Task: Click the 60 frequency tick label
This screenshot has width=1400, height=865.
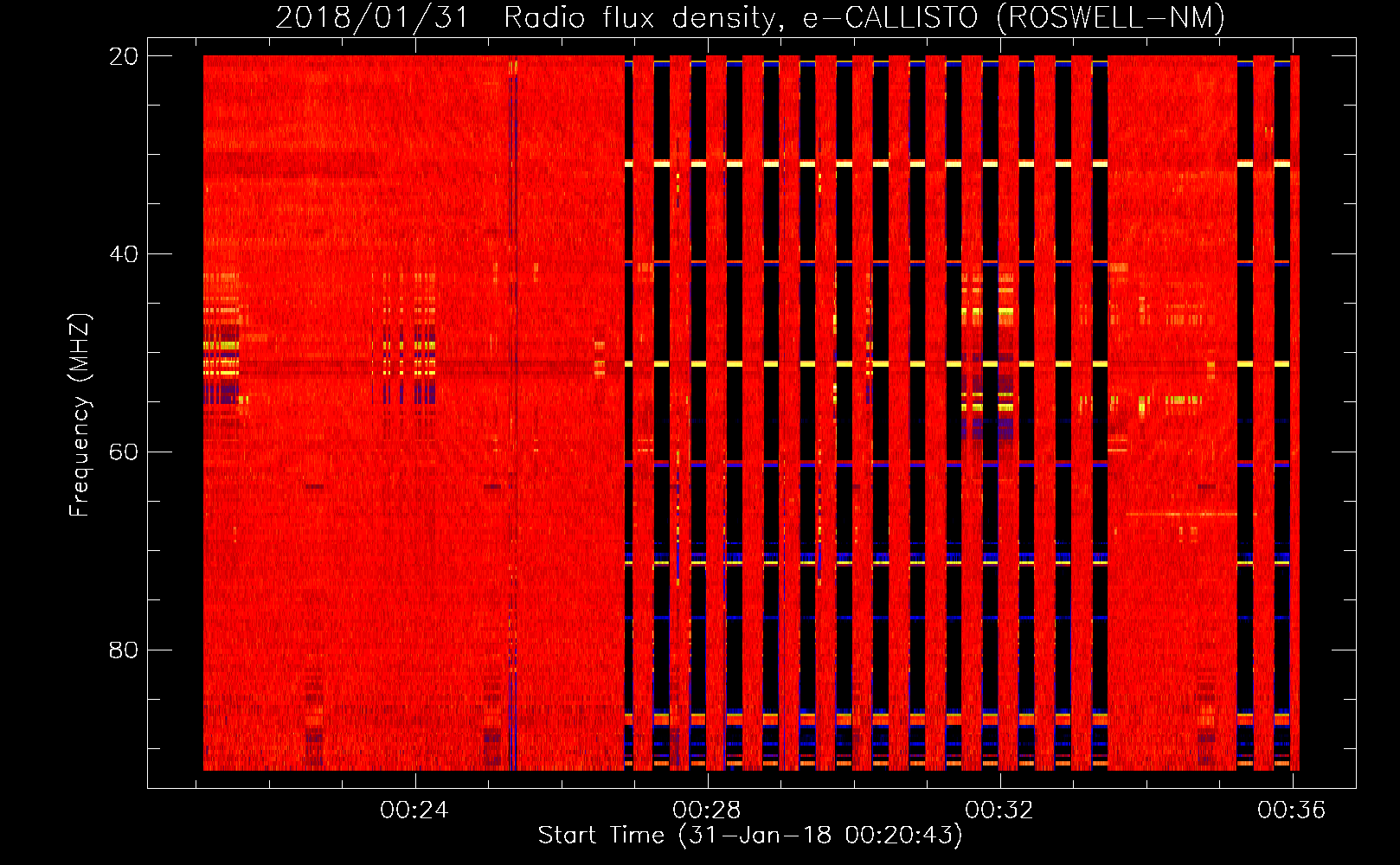Action: click(x=124, y=452)
